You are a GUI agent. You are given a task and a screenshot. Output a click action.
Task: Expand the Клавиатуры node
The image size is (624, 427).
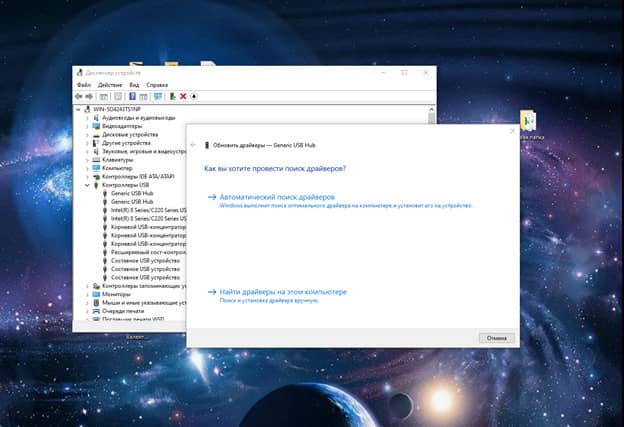tap(87, 160)
